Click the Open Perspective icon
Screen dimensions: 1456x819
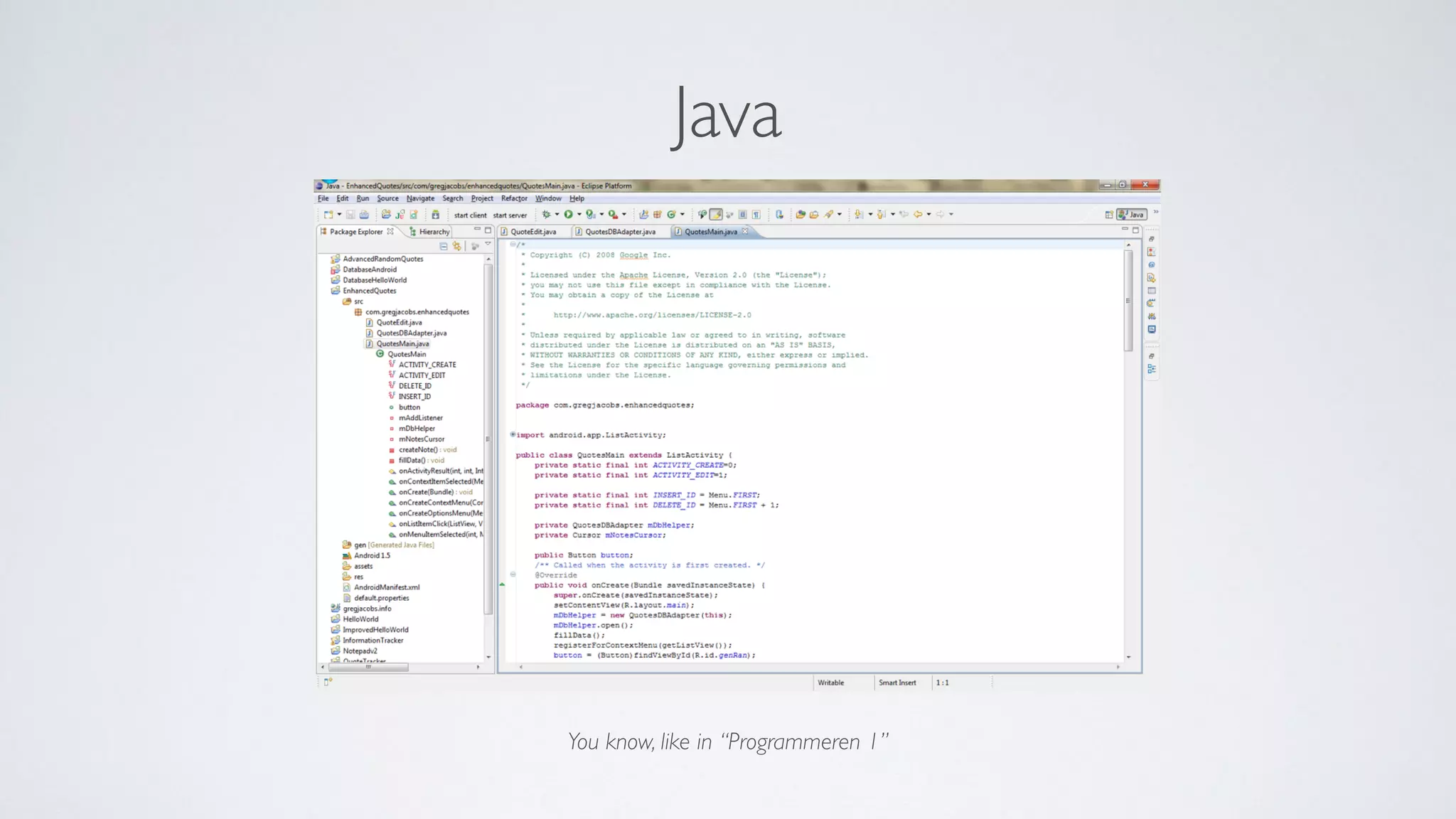[1109, 215]
